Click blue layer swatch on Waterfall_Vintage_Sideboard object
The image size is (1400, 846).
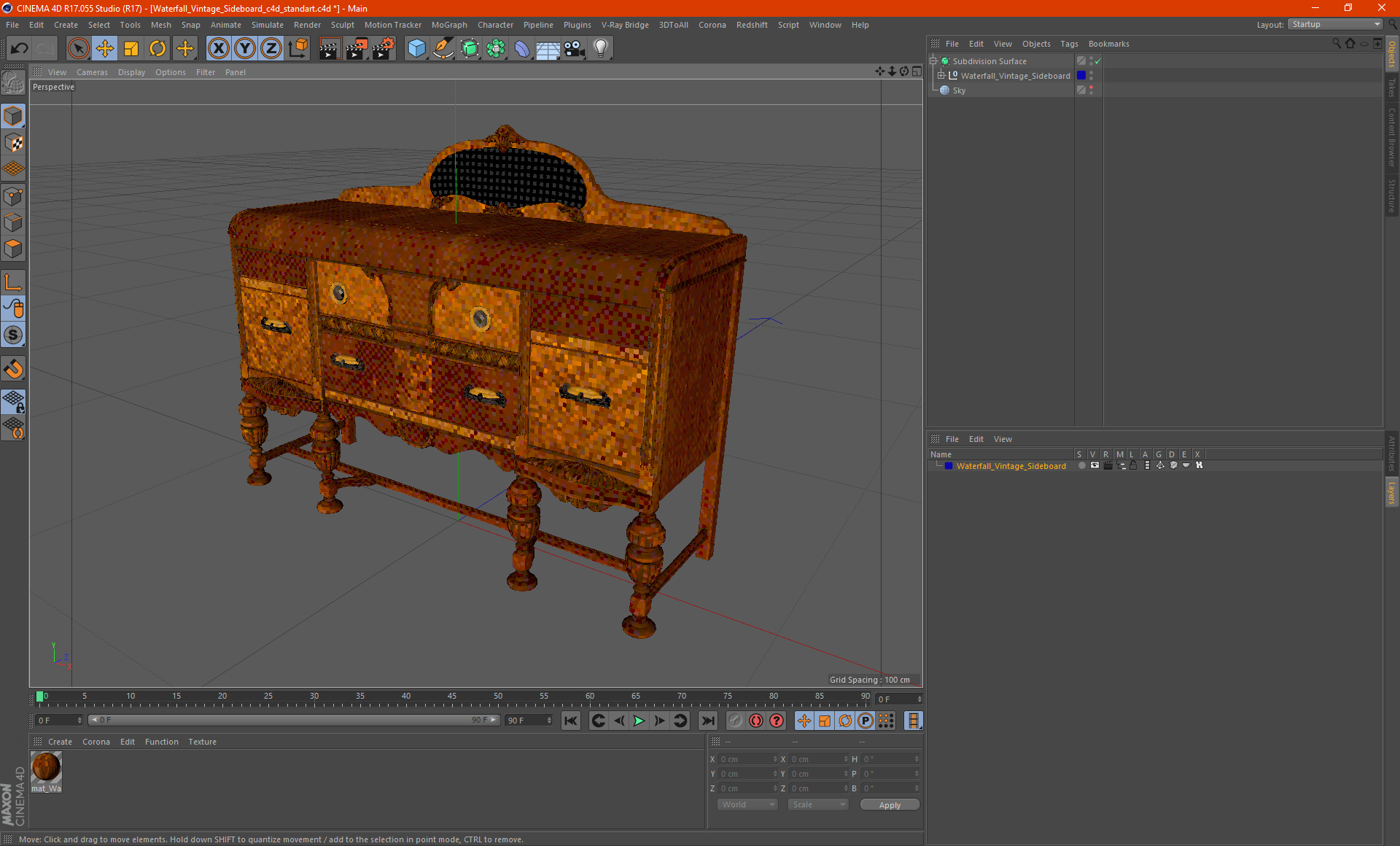pyautogui.click(x=1081, y=76)
